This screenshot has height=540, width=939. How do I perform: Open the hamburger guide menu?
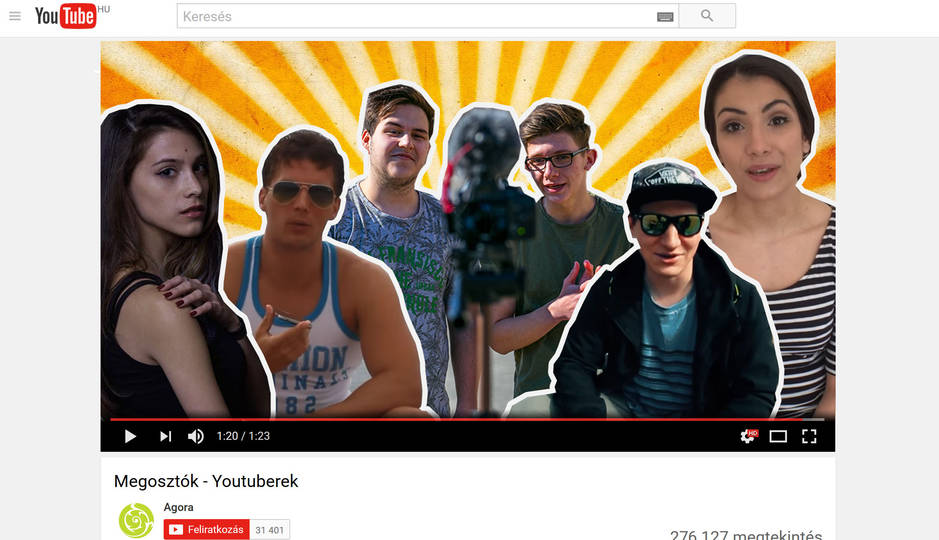(15, 16)
